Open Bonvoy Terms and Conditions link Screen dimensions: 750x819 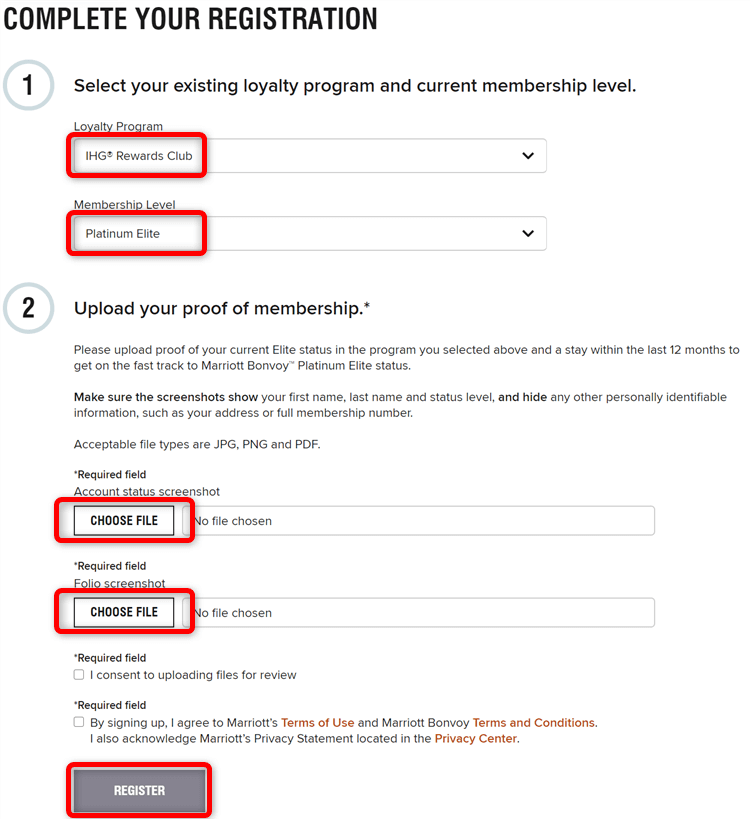(533, 722)
